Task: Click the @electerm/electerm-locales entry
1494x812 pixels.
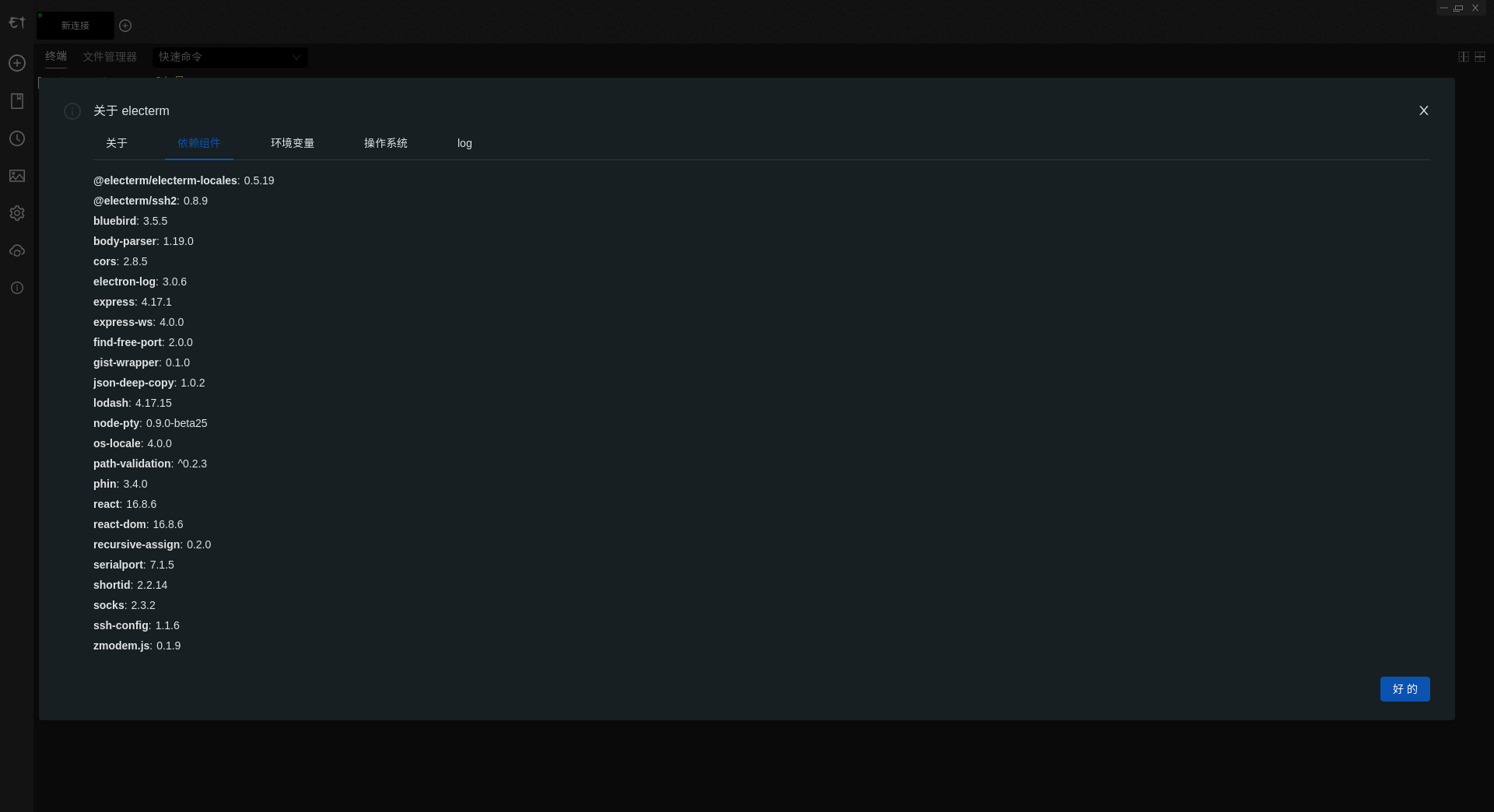Action: (x=184, y=180)
